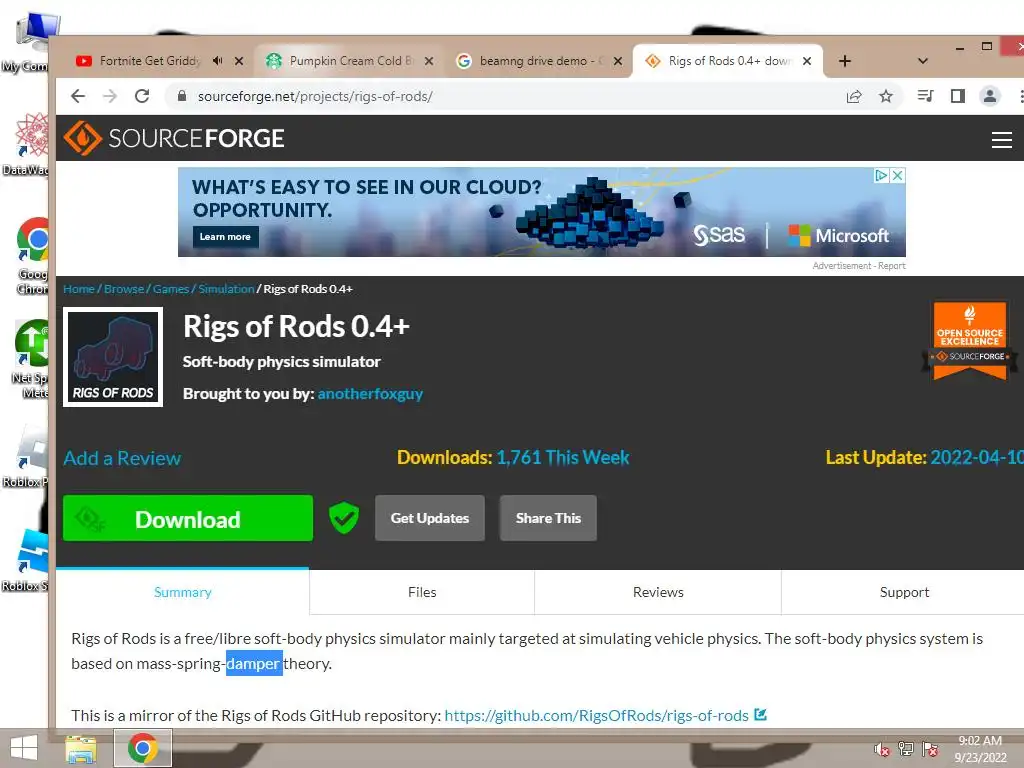Go forward with the browser arrow

point(110,97)
